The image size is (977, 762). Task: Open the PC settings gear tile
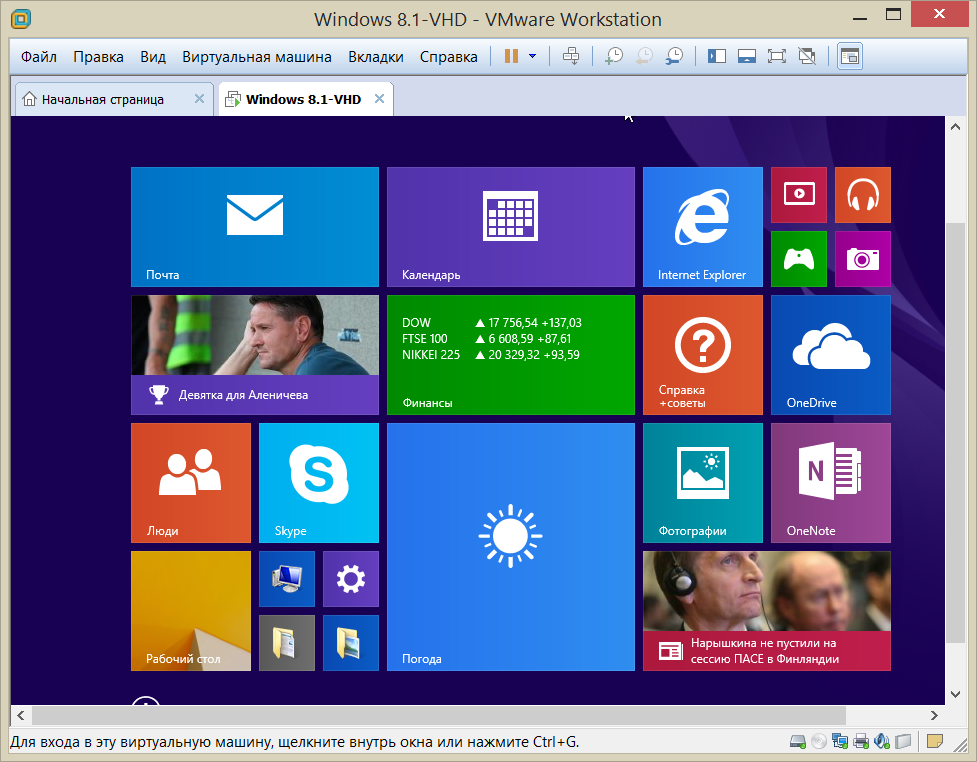pyautogui.click(x=351, y=579)
